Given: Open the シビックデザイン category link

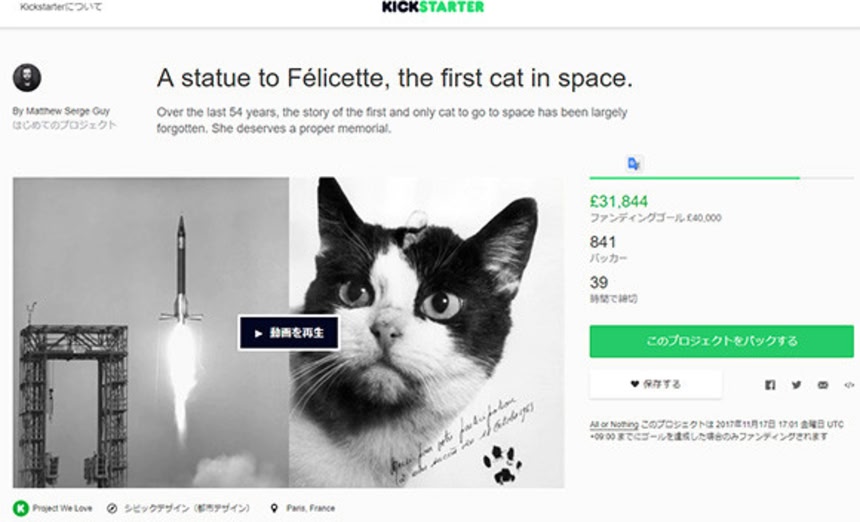Looking at the screenshot, I should click(x=185, y=508).
